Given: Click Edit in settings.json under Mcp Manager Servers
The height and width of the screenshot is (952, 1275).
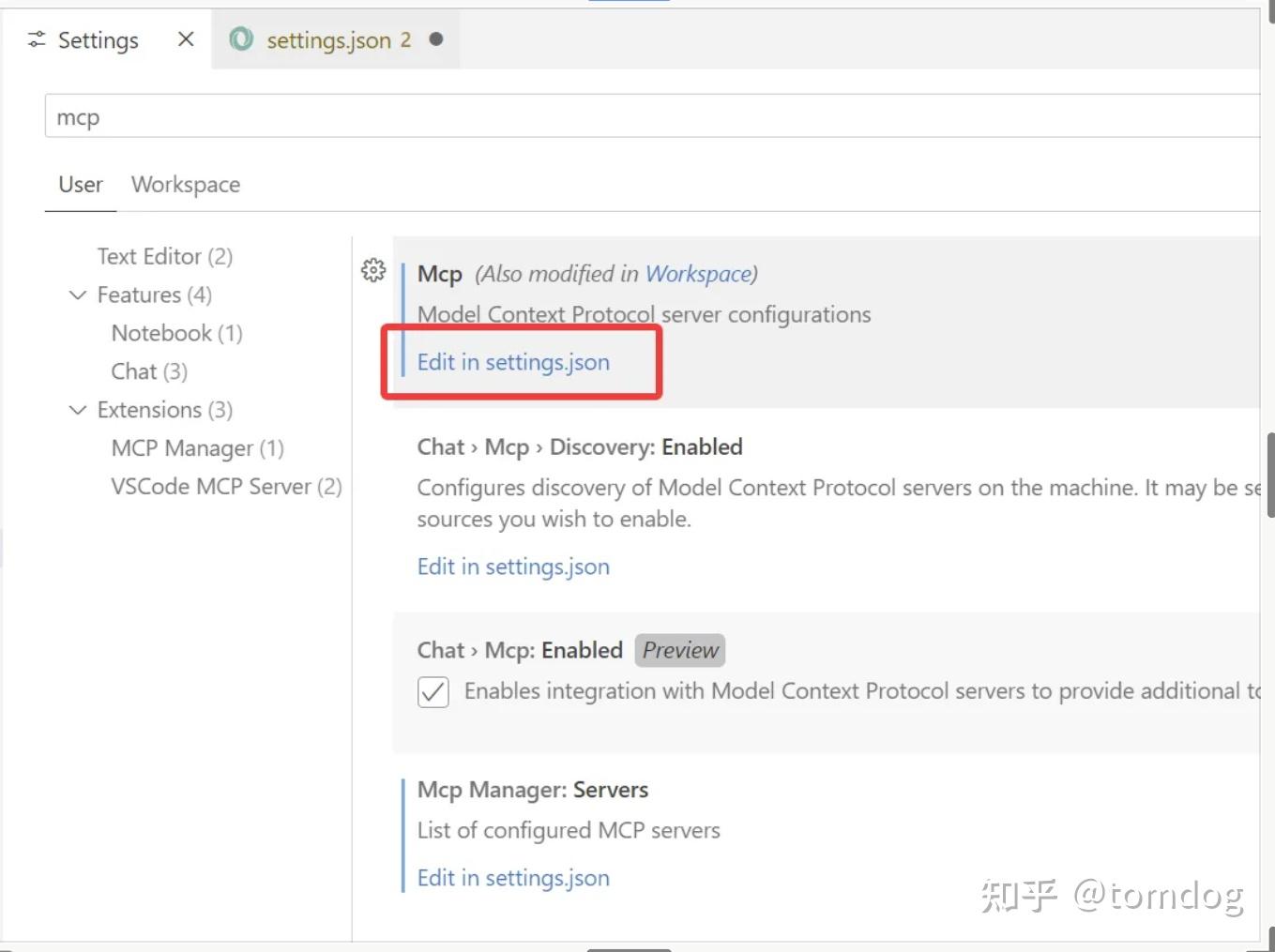Looking at the screenshot, I should tap(513, 878).
